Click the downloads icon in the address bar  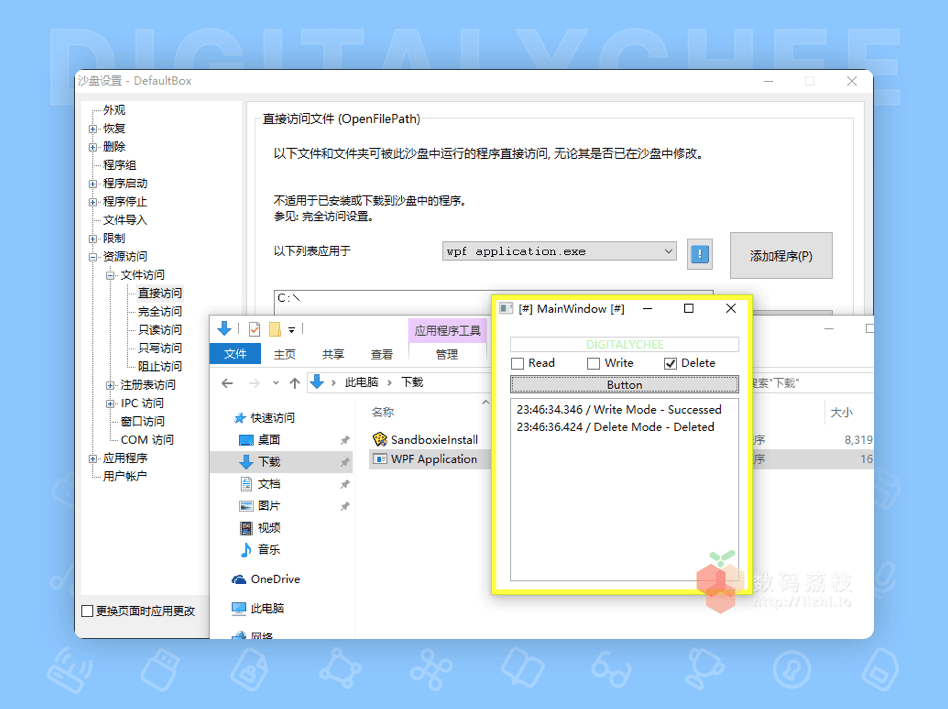[317, 382]
